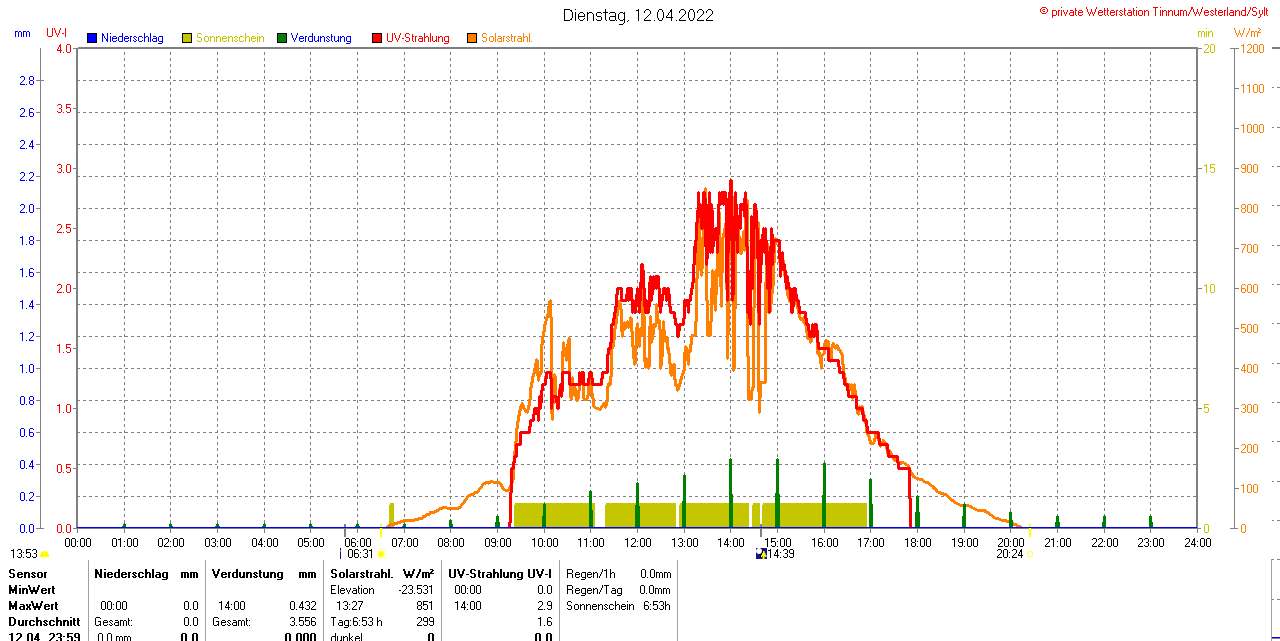Click the sunset icon beside 20:24
The image size is (1280, 641).
click(1030, 554)
